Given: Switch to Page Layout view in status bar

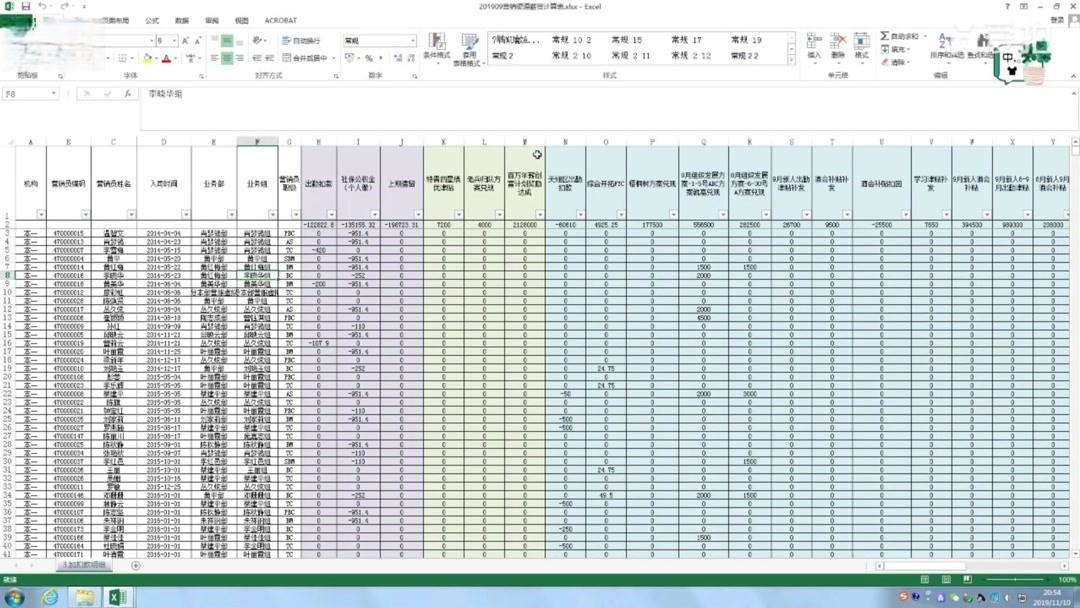Looking at the screenshot, I should coord(946,580).
